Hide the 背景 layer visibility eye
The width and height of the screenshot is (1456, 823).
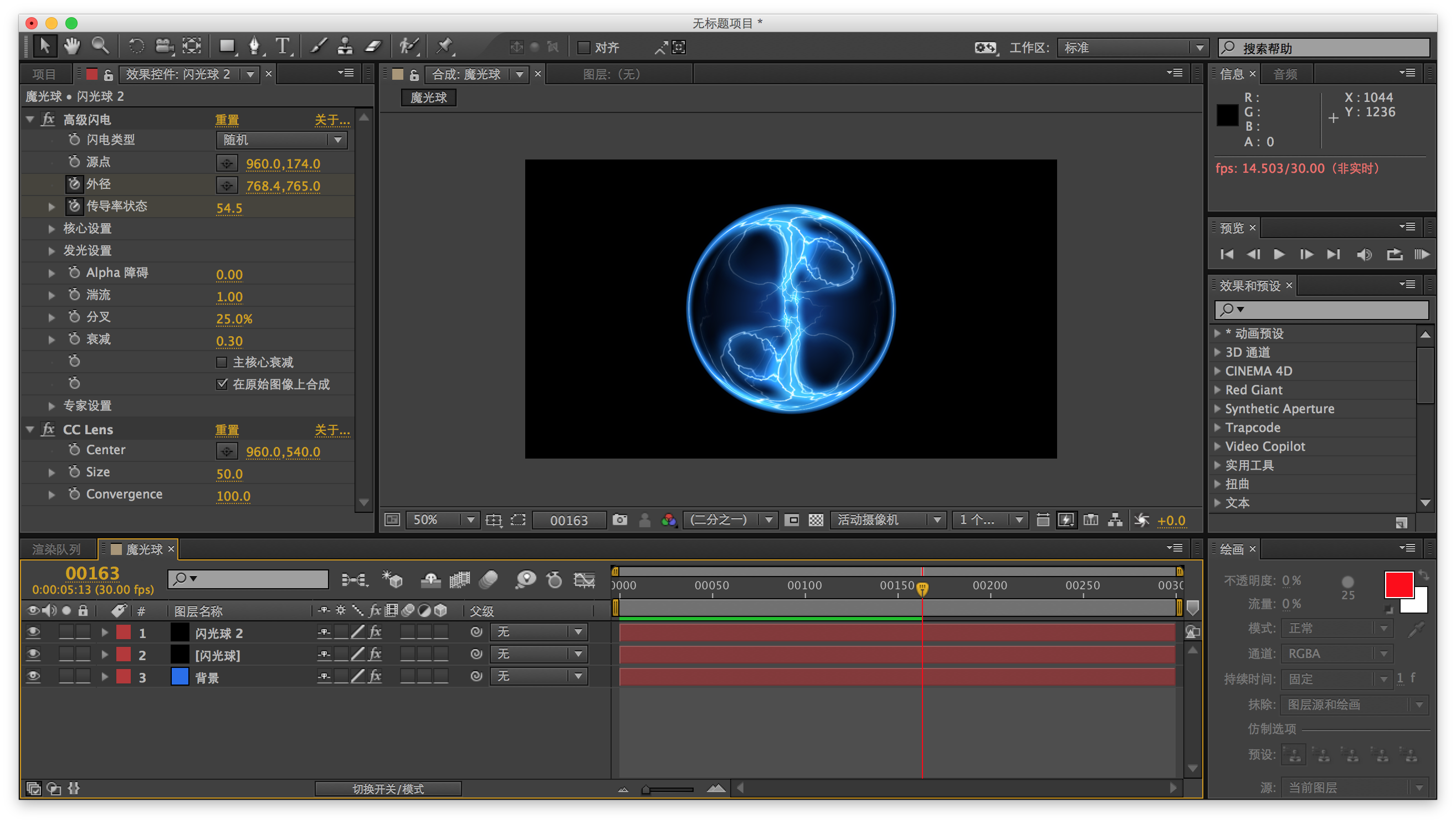tap(33, 677)
